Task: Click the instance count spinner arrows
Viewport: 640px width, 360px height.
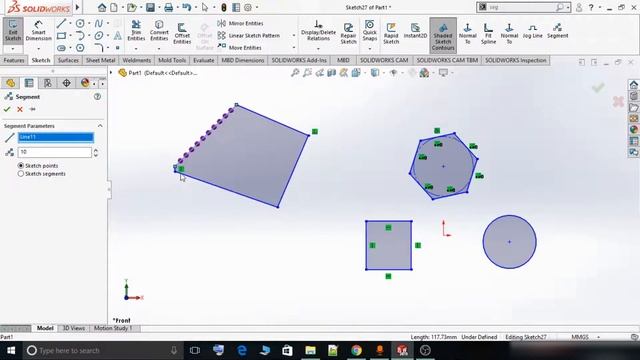Action: pyautogui.click(x=96, y=152)
